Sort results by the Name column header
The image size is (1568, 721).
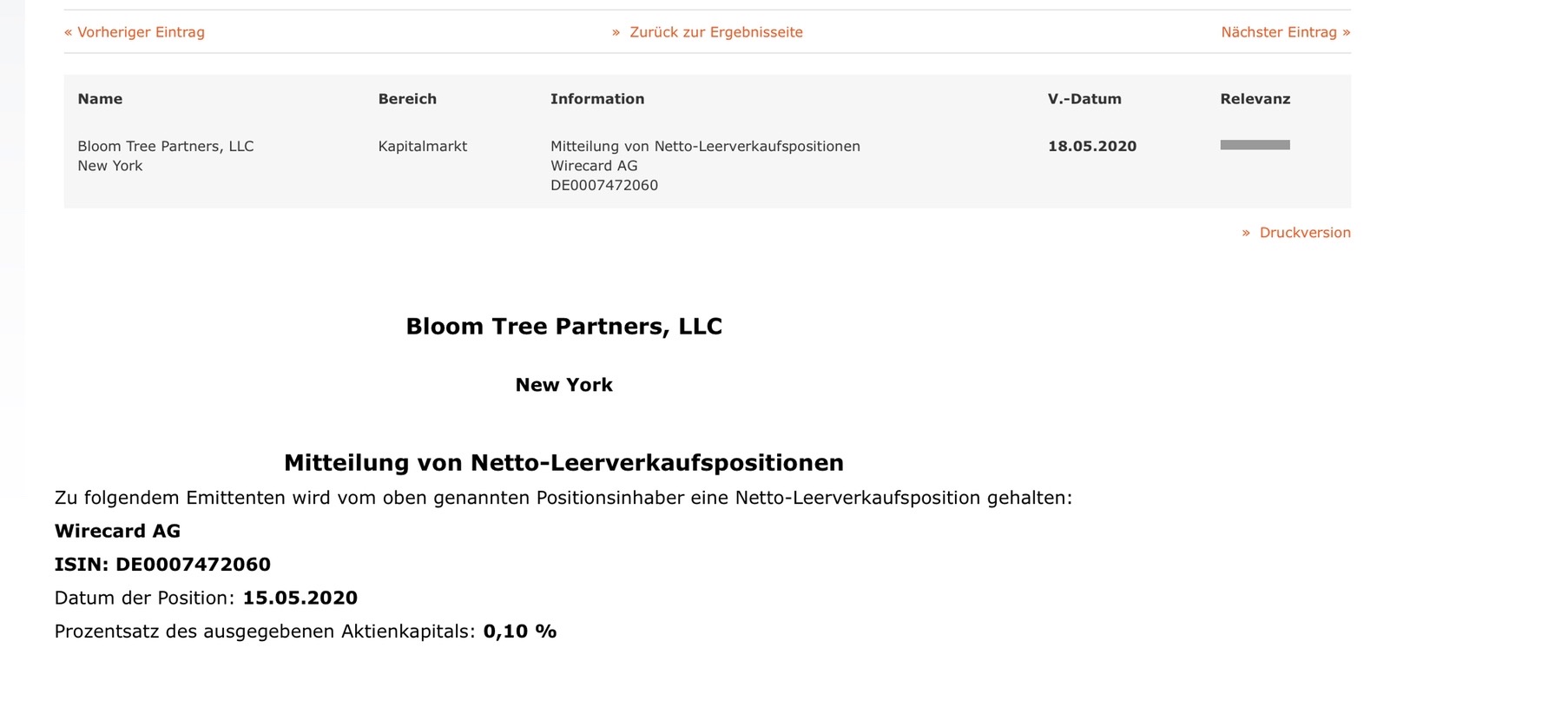point(100,99)
